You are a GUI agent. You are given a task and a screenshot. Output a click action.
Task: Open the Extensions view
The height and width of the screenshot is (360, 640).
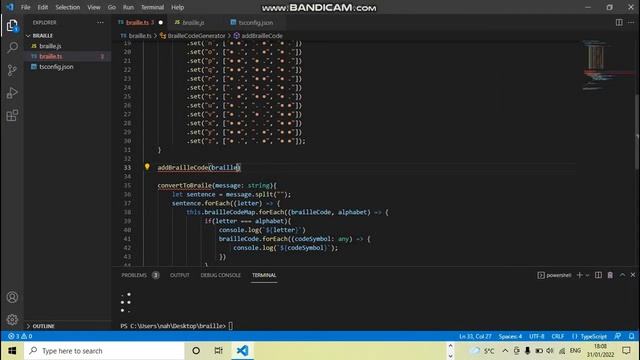12,116
